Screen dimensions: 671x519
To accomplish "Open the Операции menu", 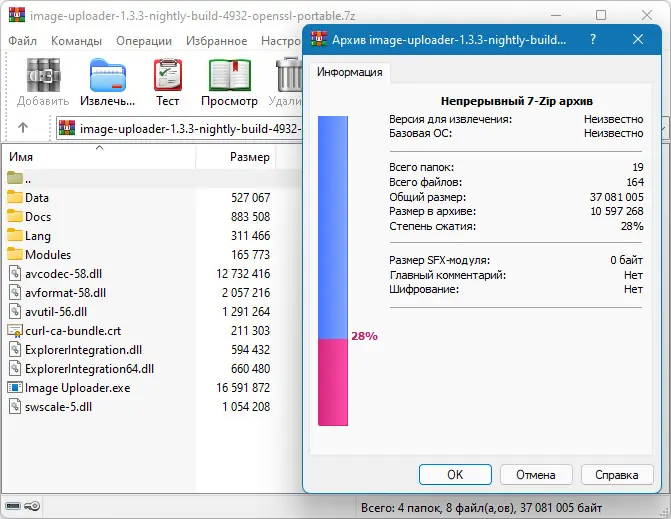I will click(x=144, y=41).
